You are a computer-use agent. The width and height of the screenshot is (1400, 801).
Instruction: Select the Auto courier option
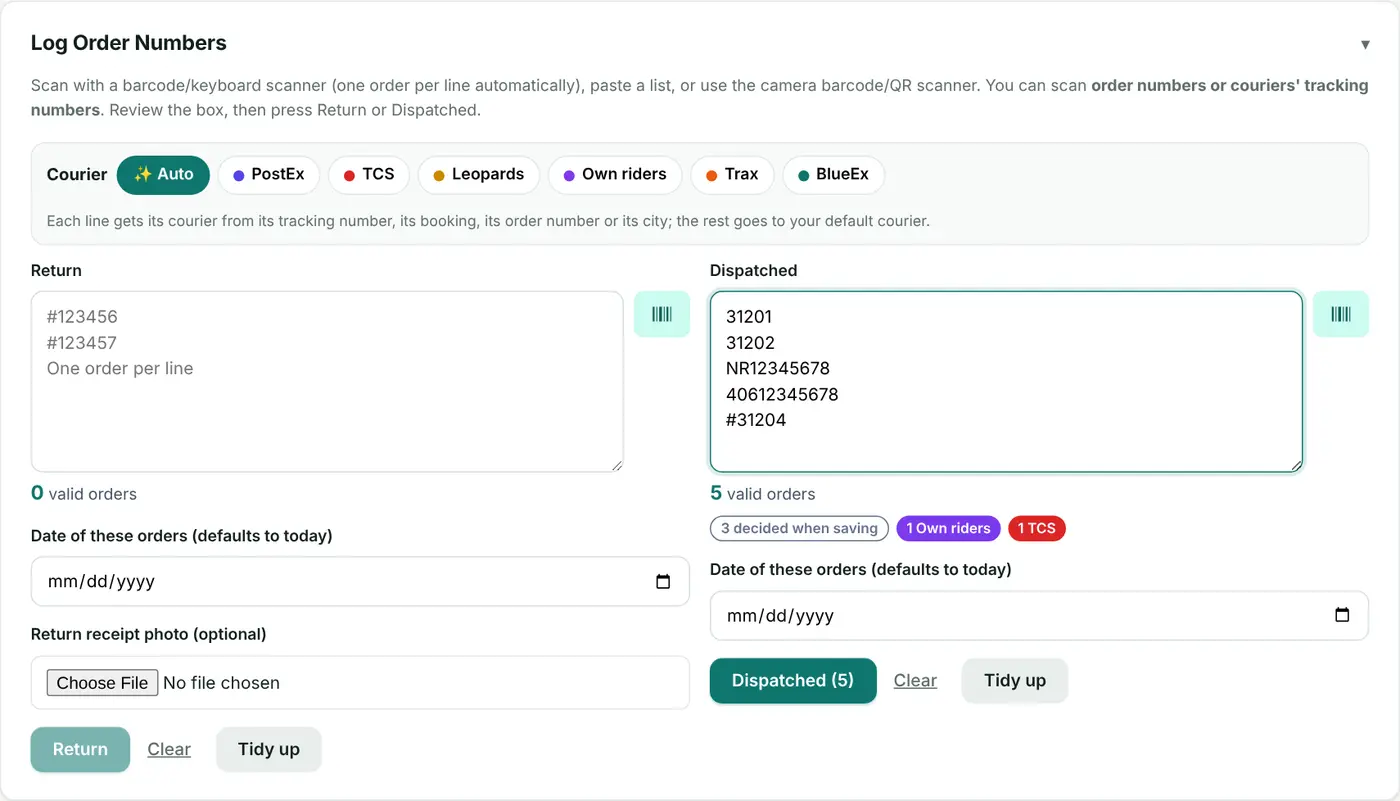click(x=163, y=175)
